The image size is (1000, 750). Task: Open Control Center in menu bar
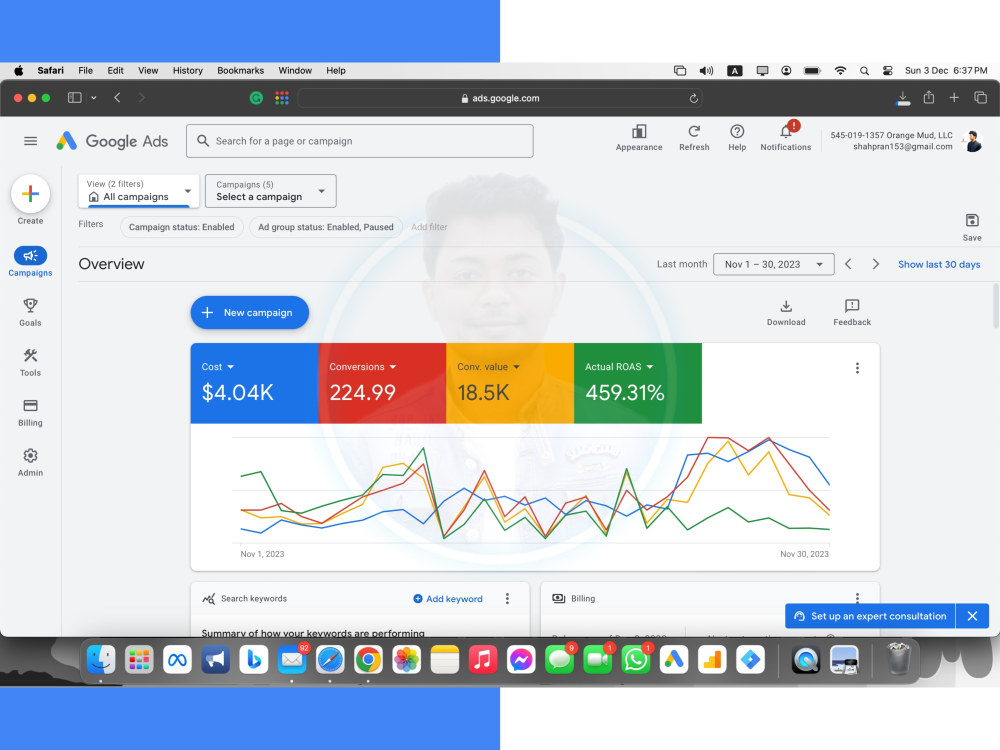pos(887,71)
